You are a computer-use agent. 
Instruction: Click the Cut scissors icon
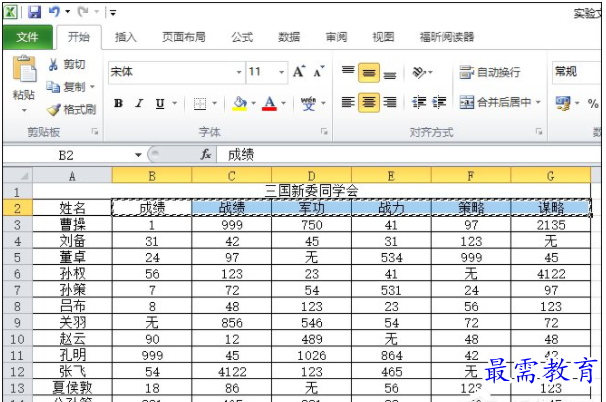[x=53, y=64]
